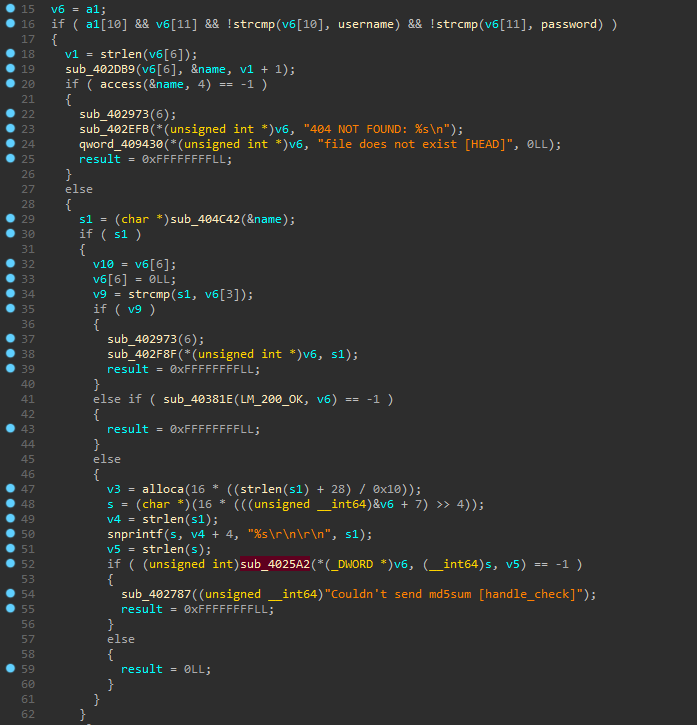Image resolution: width=697 pixels, height=725 pixels.
Task: Click variable v9 assignment on line 34
Action: [x=100, y=294]
